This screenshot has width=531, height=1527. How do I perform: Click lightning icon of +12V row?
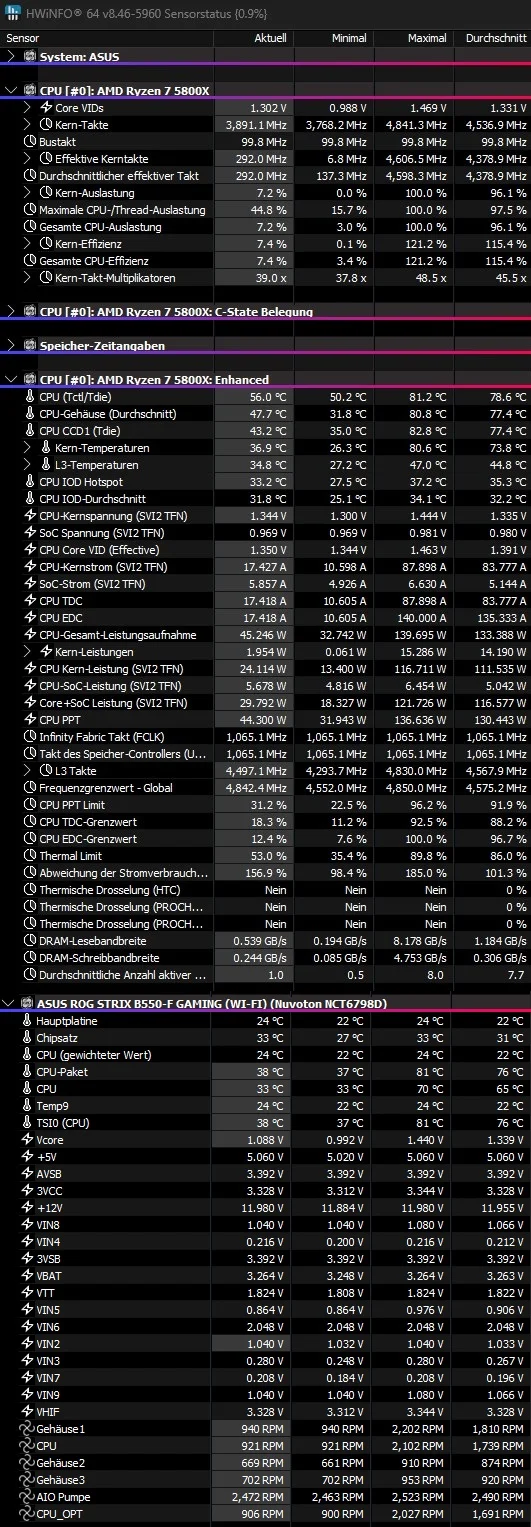tap(27, 1208)
